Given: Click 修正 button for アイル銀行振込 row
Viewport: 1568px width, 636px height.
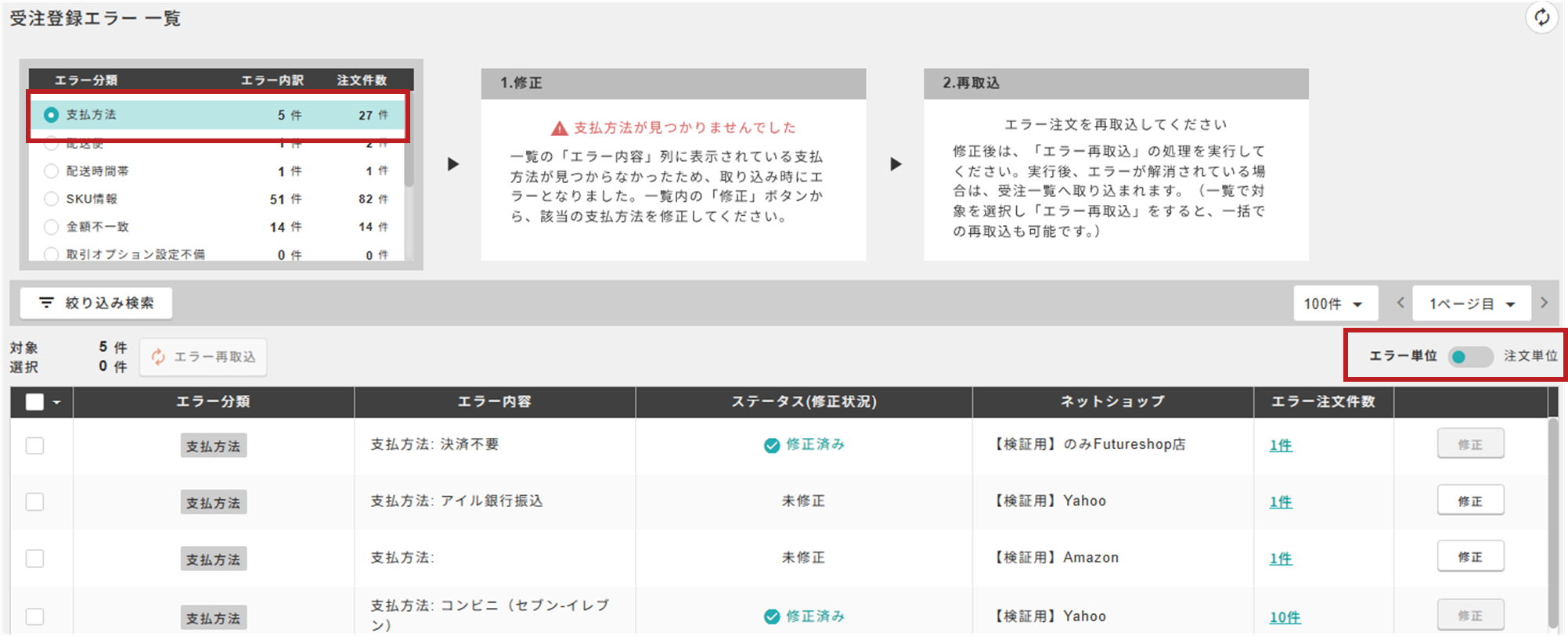Looking at the screenshot, I should tap(1470, 501).
